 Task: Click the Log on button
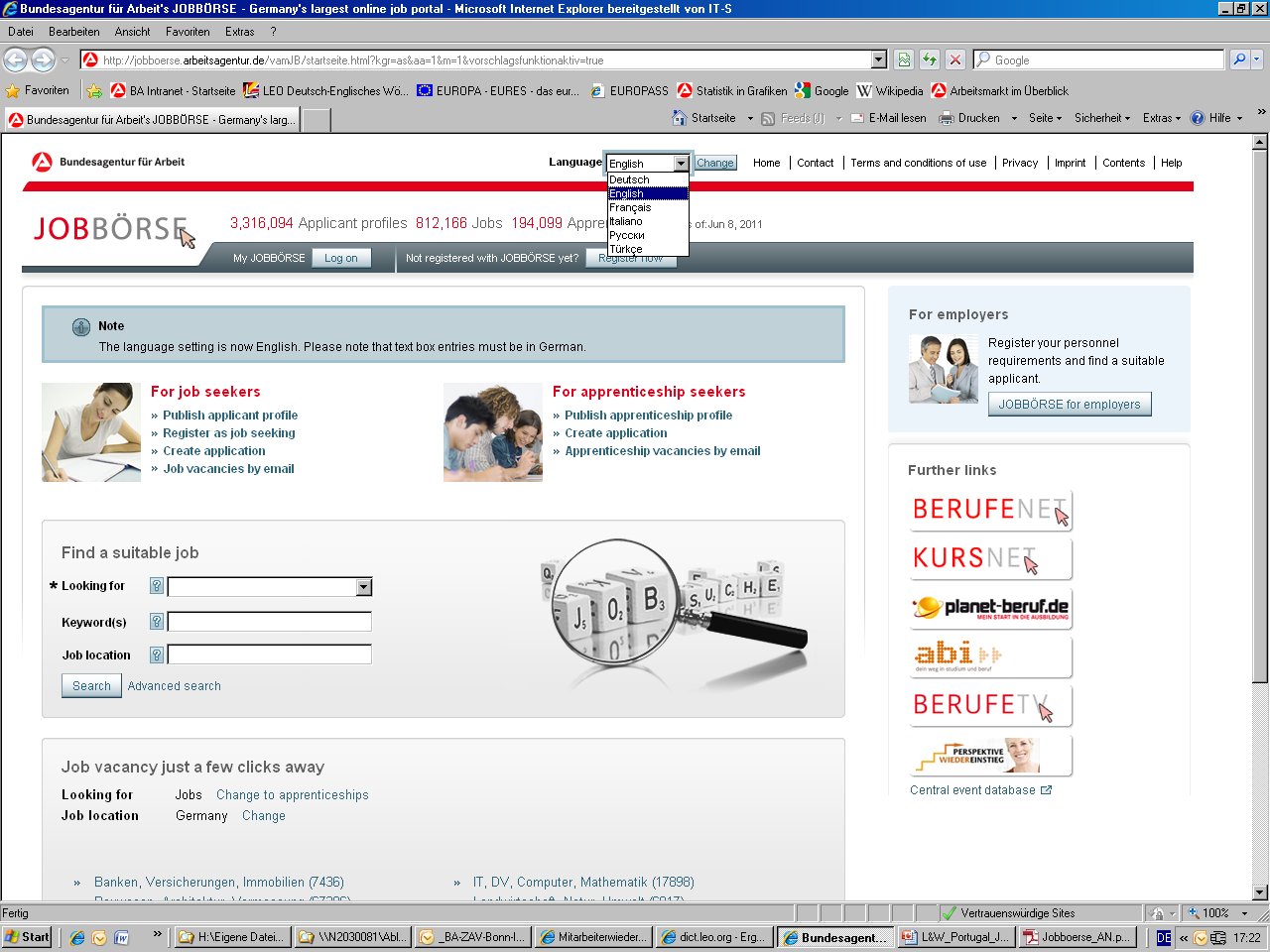point(341,258)
